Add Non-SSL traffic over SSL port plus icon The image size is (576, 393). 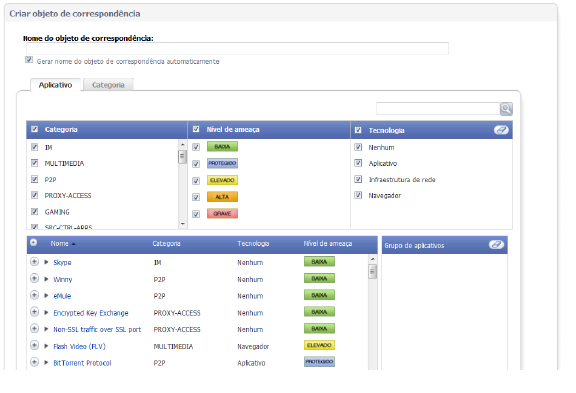(34, 329)
